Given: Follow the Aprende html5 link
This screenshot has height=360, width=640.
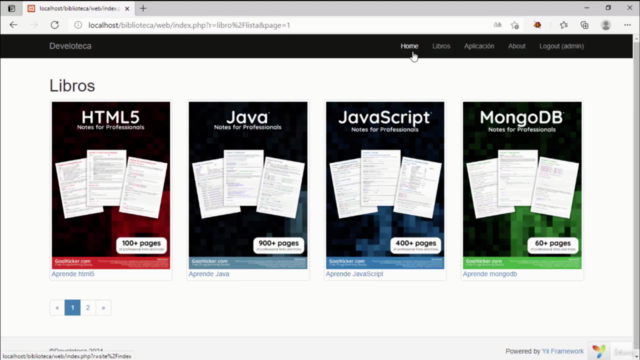Looking at the screenshot, I should tap(73, 274).
